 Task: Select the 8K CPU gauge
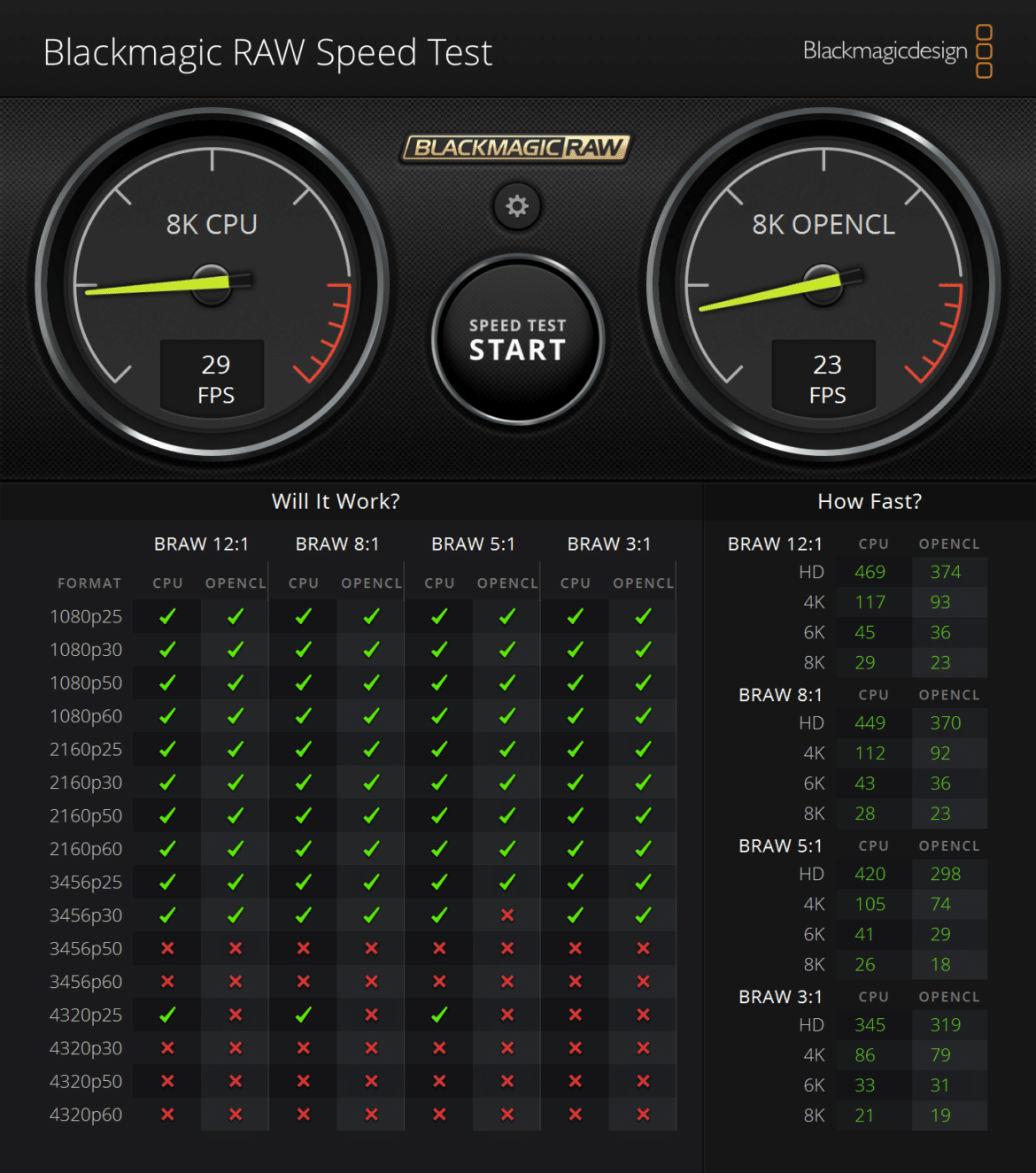coord(213,283)
